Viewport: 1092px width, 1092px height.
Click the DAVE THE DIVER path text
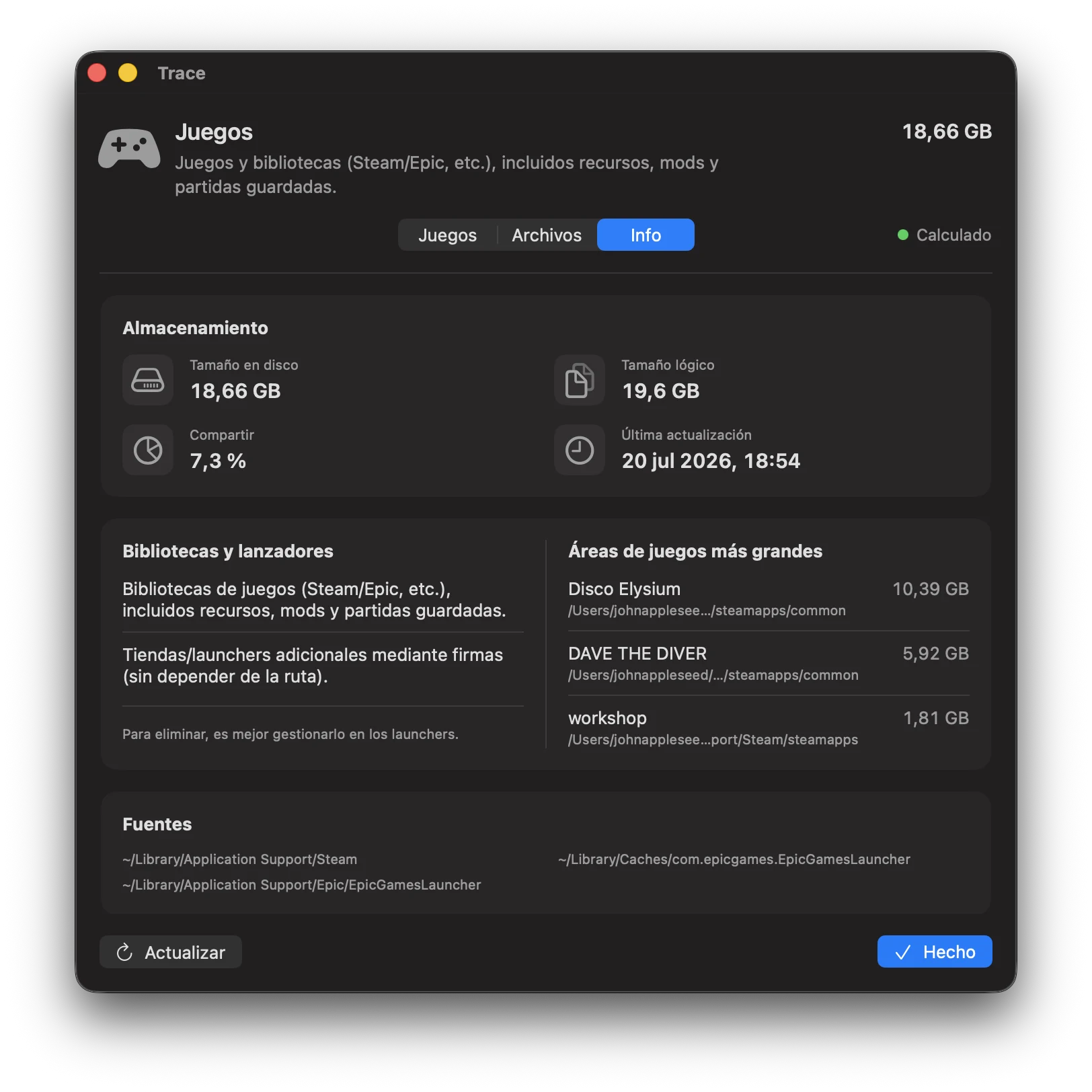click(713, 675)
